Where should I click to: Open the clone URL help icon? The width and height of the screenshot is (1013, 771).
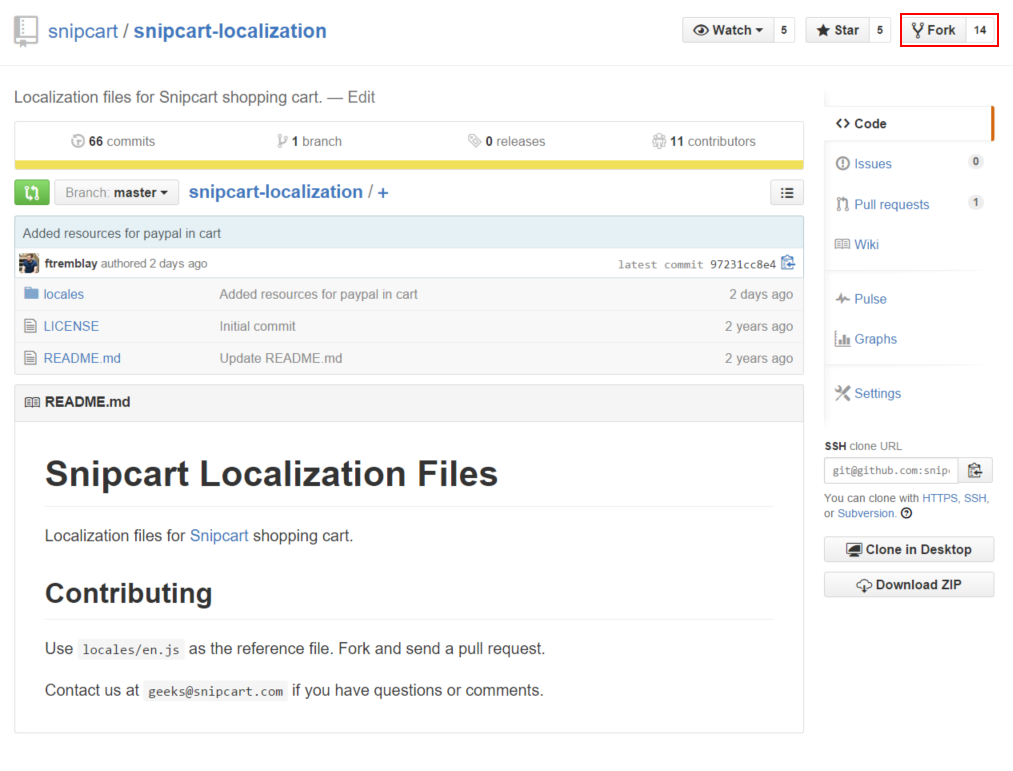click(x=906, y=513)
